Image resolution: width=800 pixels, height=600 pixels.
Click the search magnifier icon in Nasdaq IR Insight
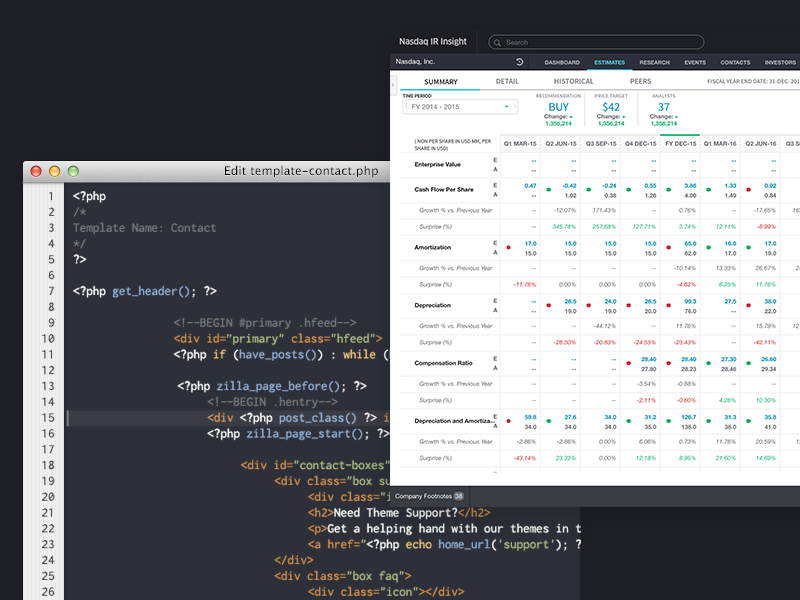tap(497, 43)
